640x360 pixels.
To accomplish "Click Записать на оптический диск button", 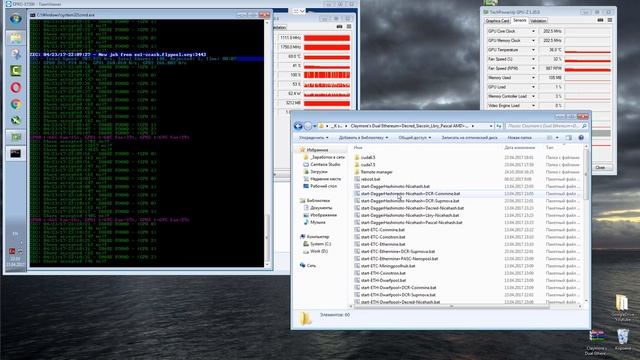I will coord(469,138).
